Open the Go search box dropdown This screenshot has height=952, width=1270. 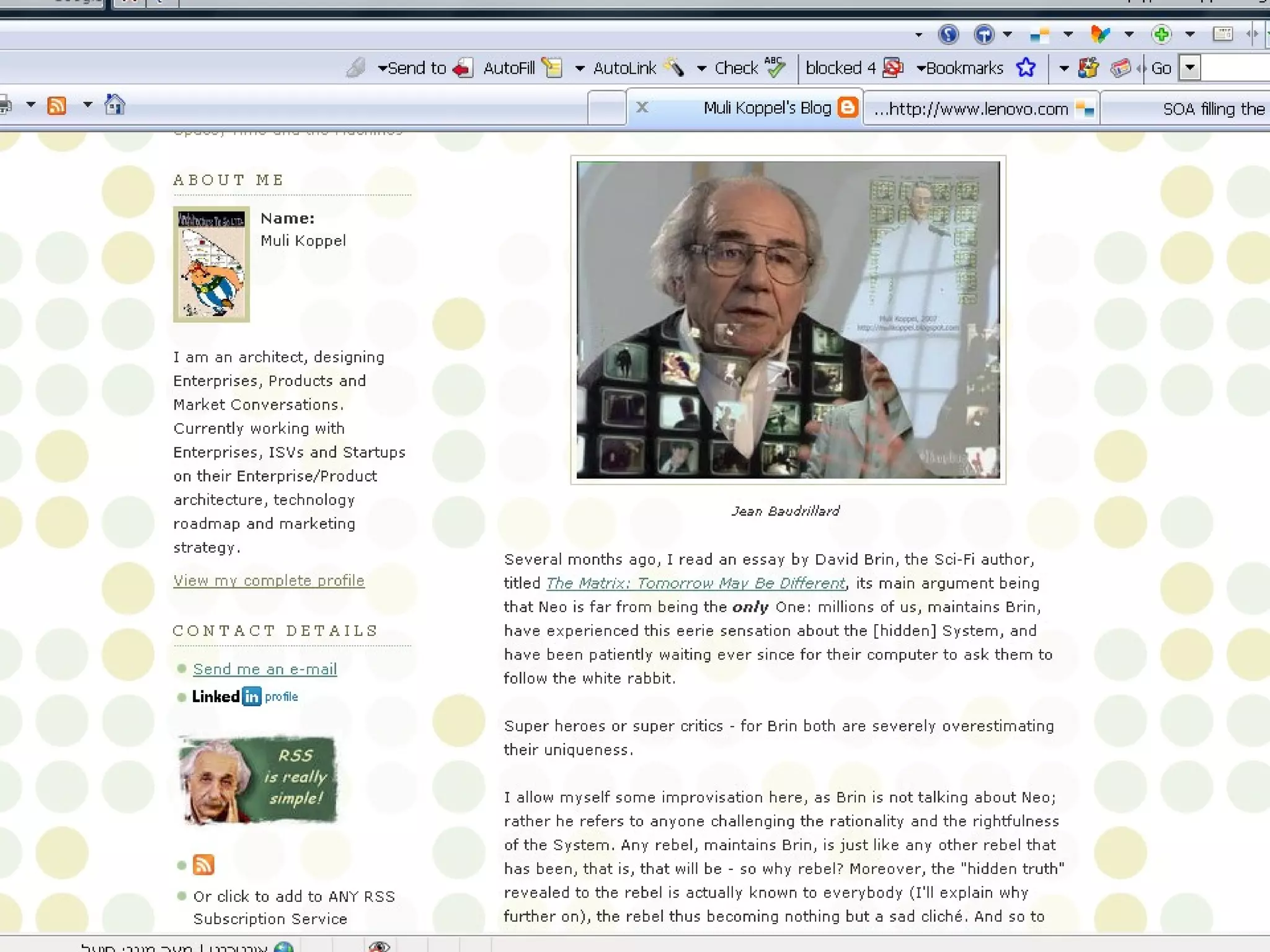click(1189, 68)
